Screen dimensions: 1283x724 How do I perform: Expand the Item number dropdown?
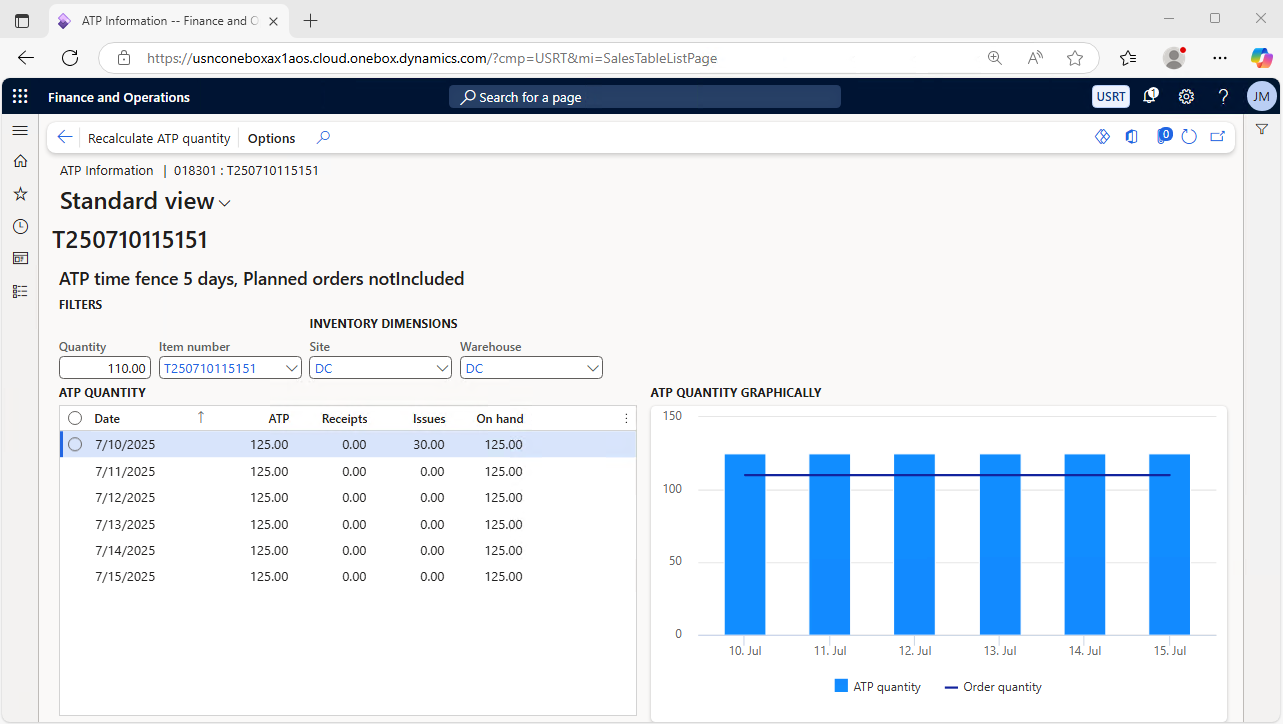(292, 369)
